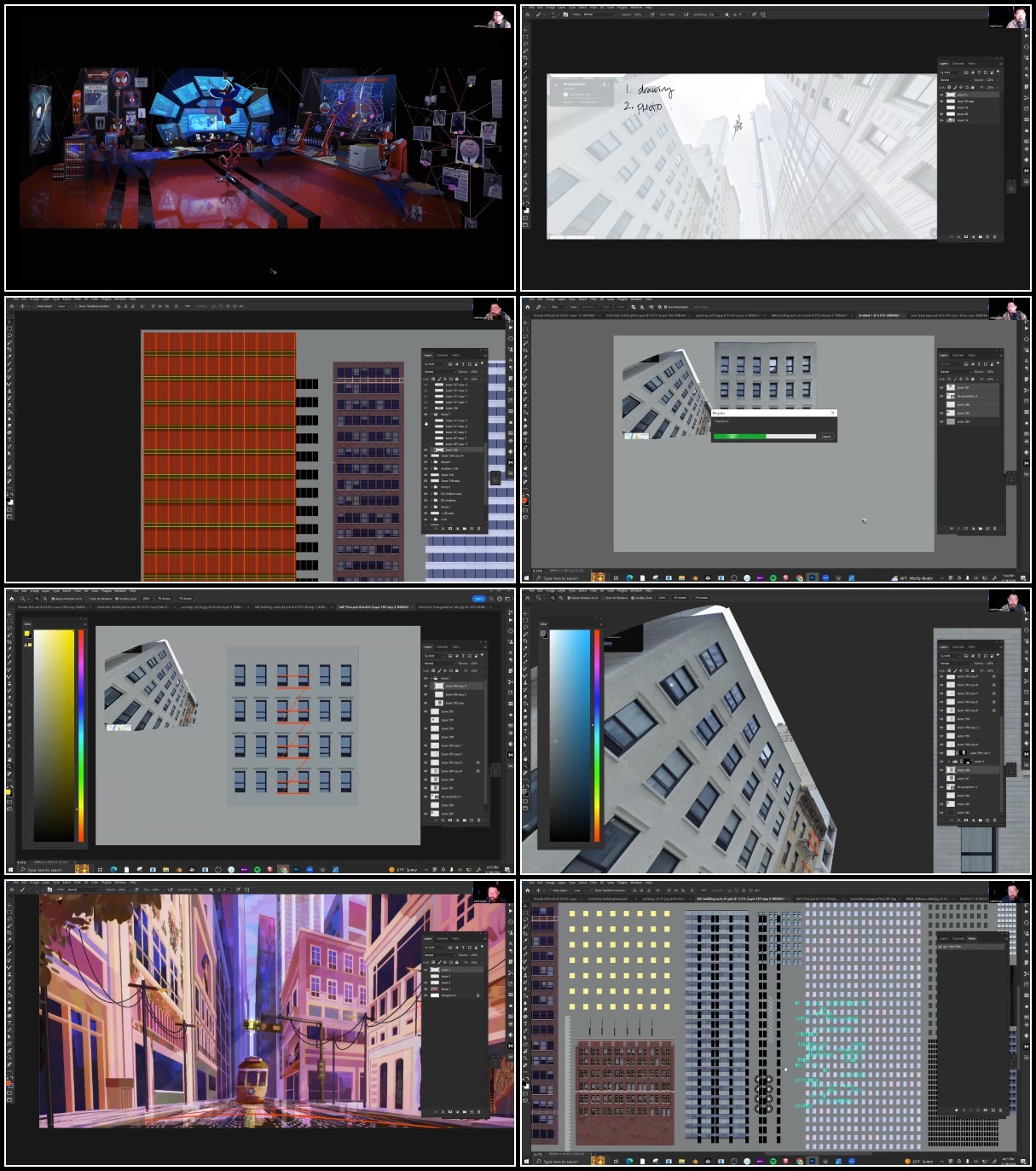Viewport: 1036px width, 1171px height.
Task: Select the Hand tool in the Progress-dialog frame
Action: [525, 468]
